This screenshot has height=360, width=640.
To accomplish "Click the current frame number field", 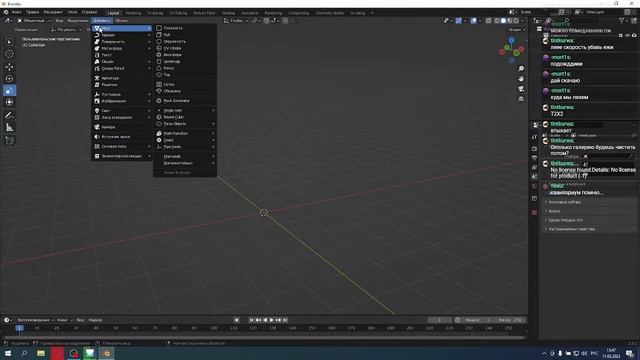I will (439, 320).
